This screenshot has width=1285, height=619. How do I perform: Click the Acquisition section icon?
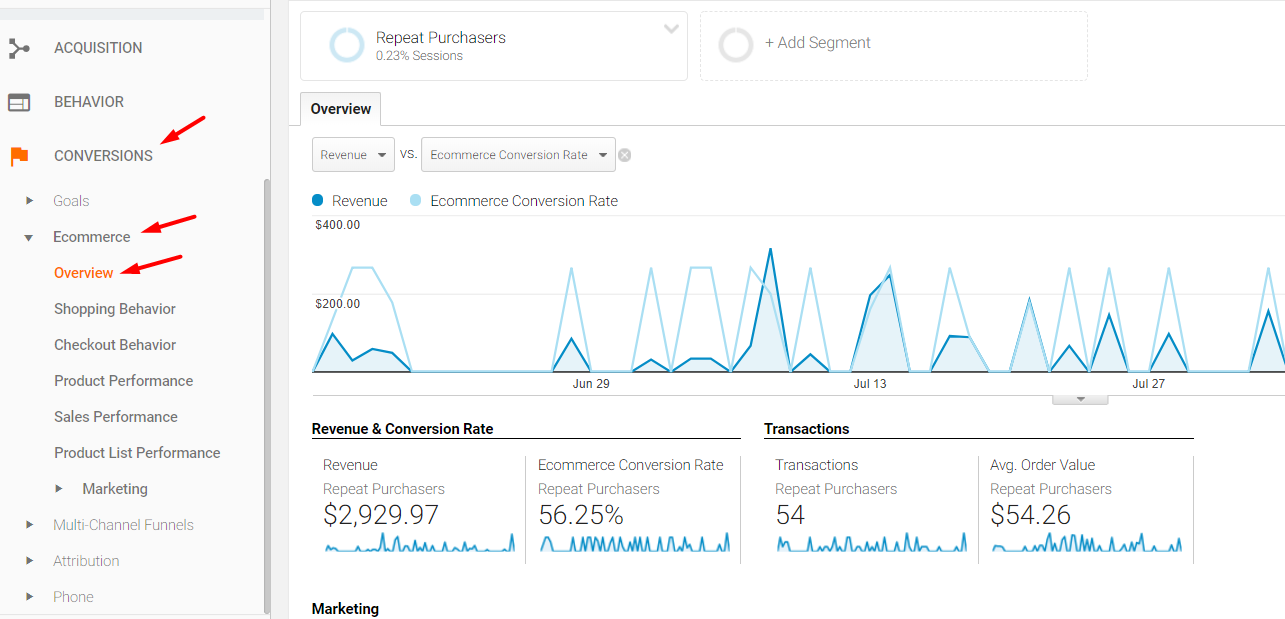point(19,48)
